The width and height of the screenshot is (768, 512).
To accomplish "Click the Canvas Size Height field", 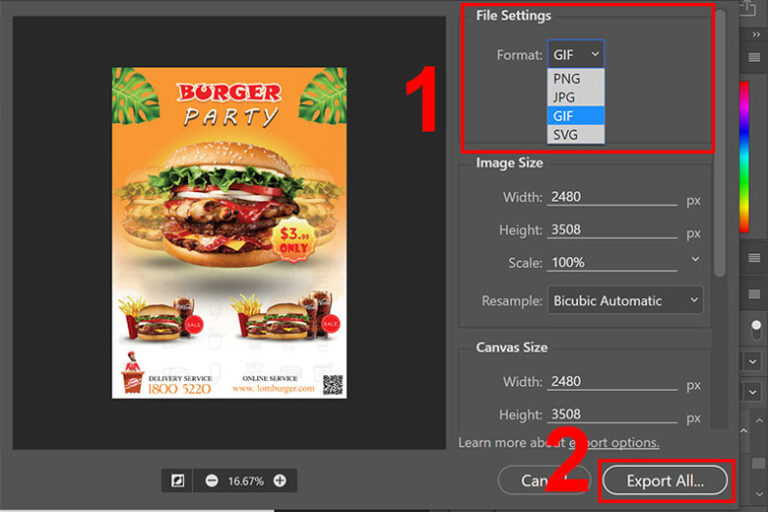I will coord(612,414).
